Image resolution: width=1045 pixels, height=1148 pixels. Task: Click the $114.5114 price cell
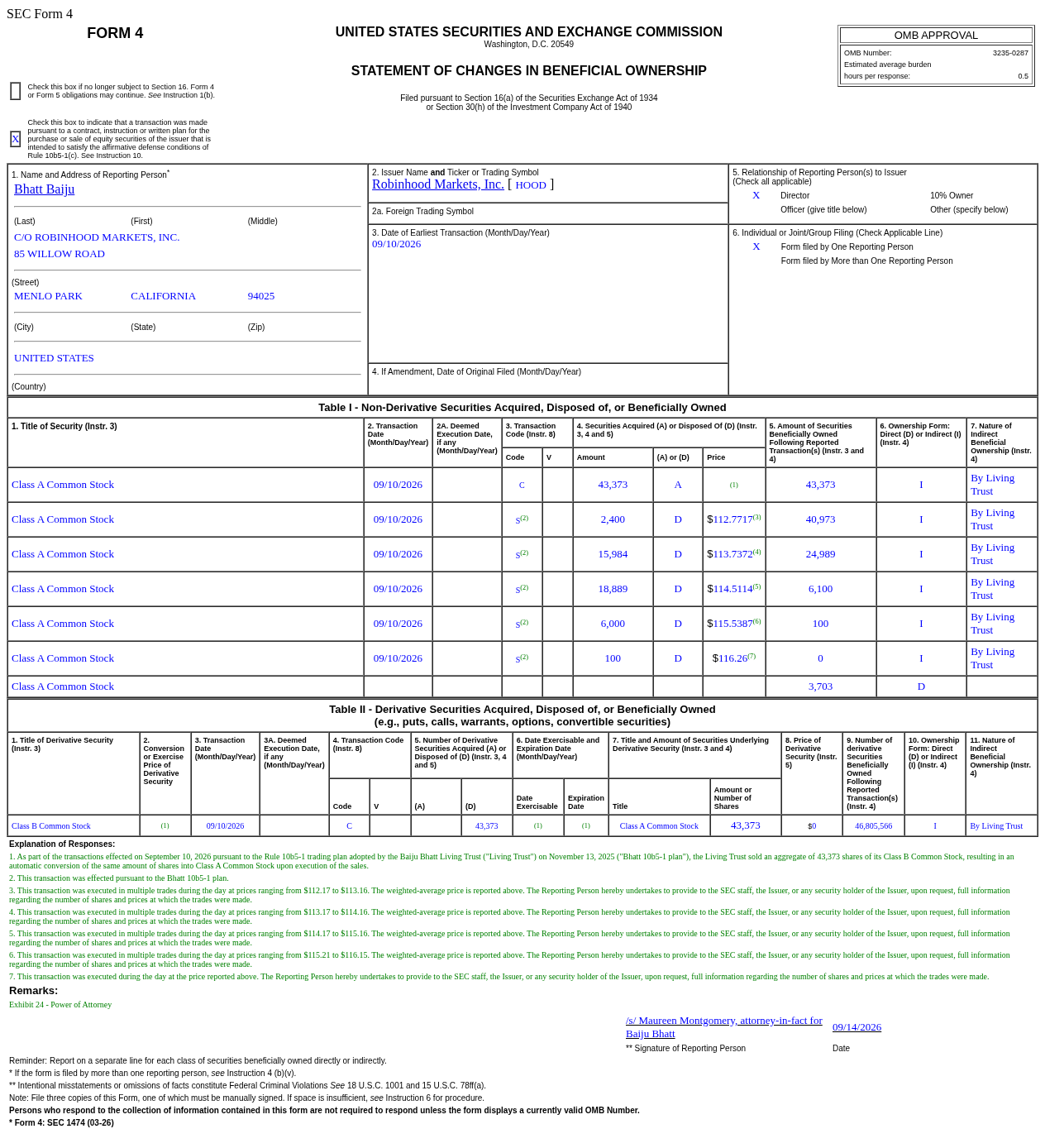tap(734, 589)
